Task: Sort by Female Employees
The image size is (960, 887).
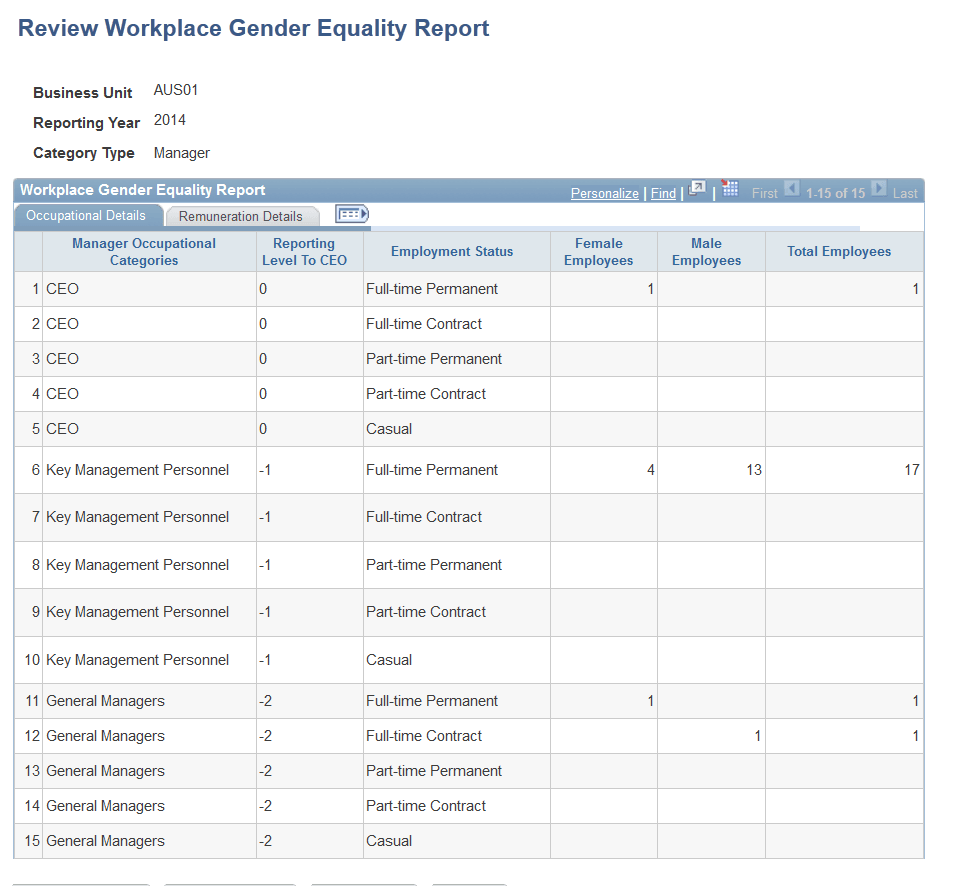Action: (x=598, y=250)
